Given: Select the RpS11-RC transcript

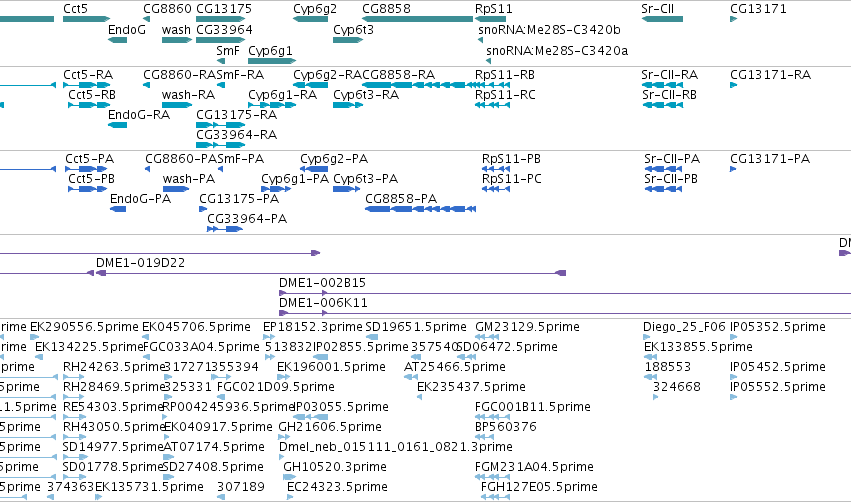Looking at the screenshot, I should (492, 105).
